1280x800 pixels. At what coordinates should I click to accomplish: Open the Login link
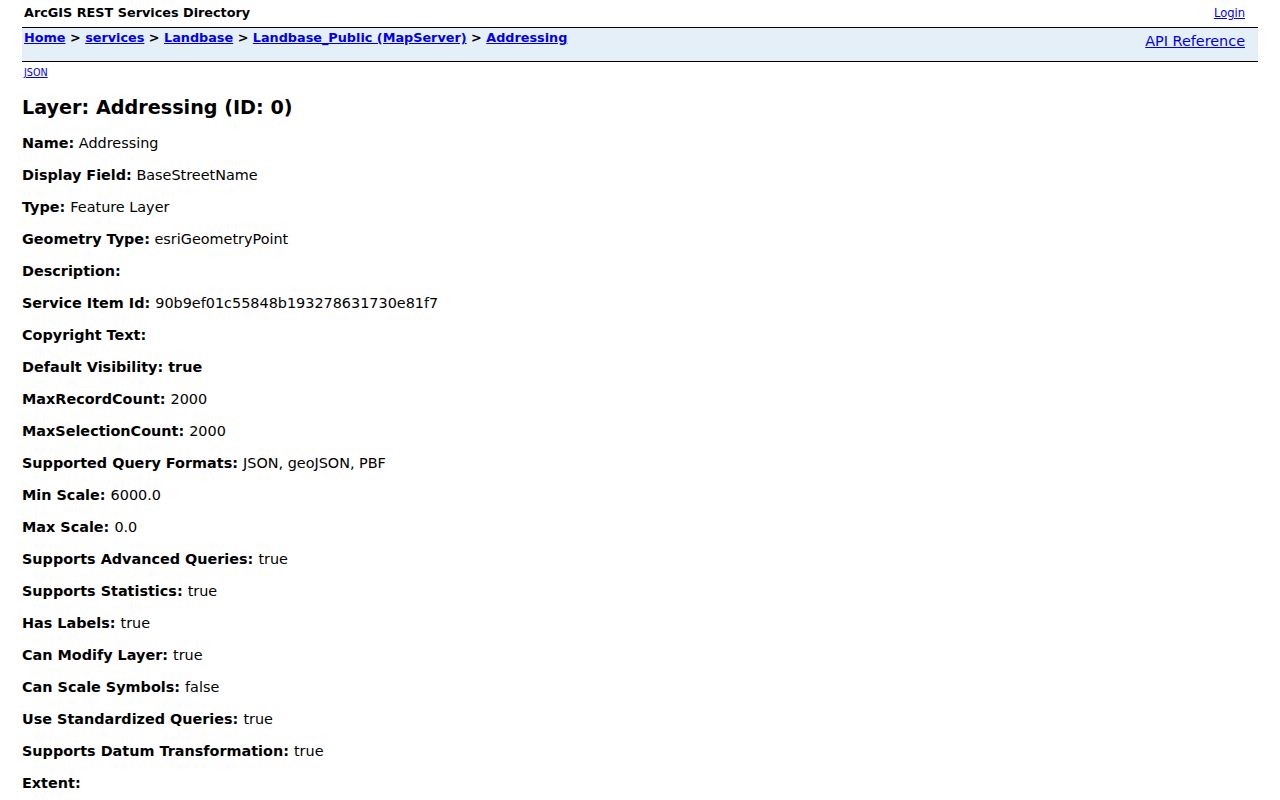(1229, 13)
